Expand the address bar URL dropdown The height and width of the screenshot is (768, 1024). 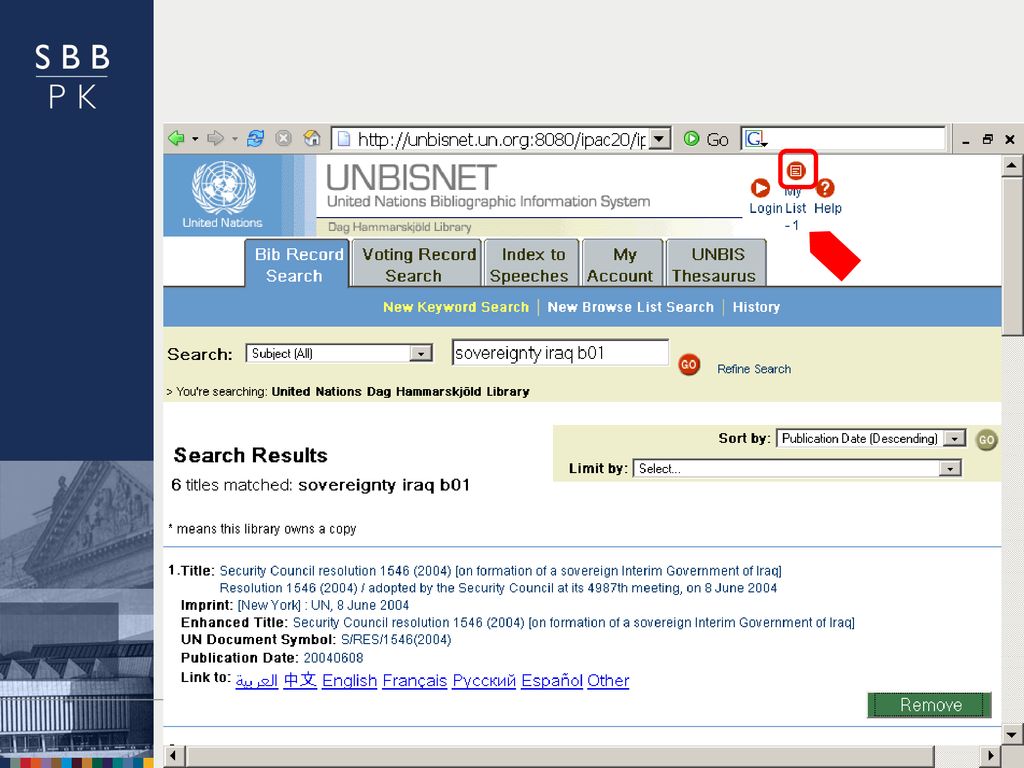[x=660, y=138]
